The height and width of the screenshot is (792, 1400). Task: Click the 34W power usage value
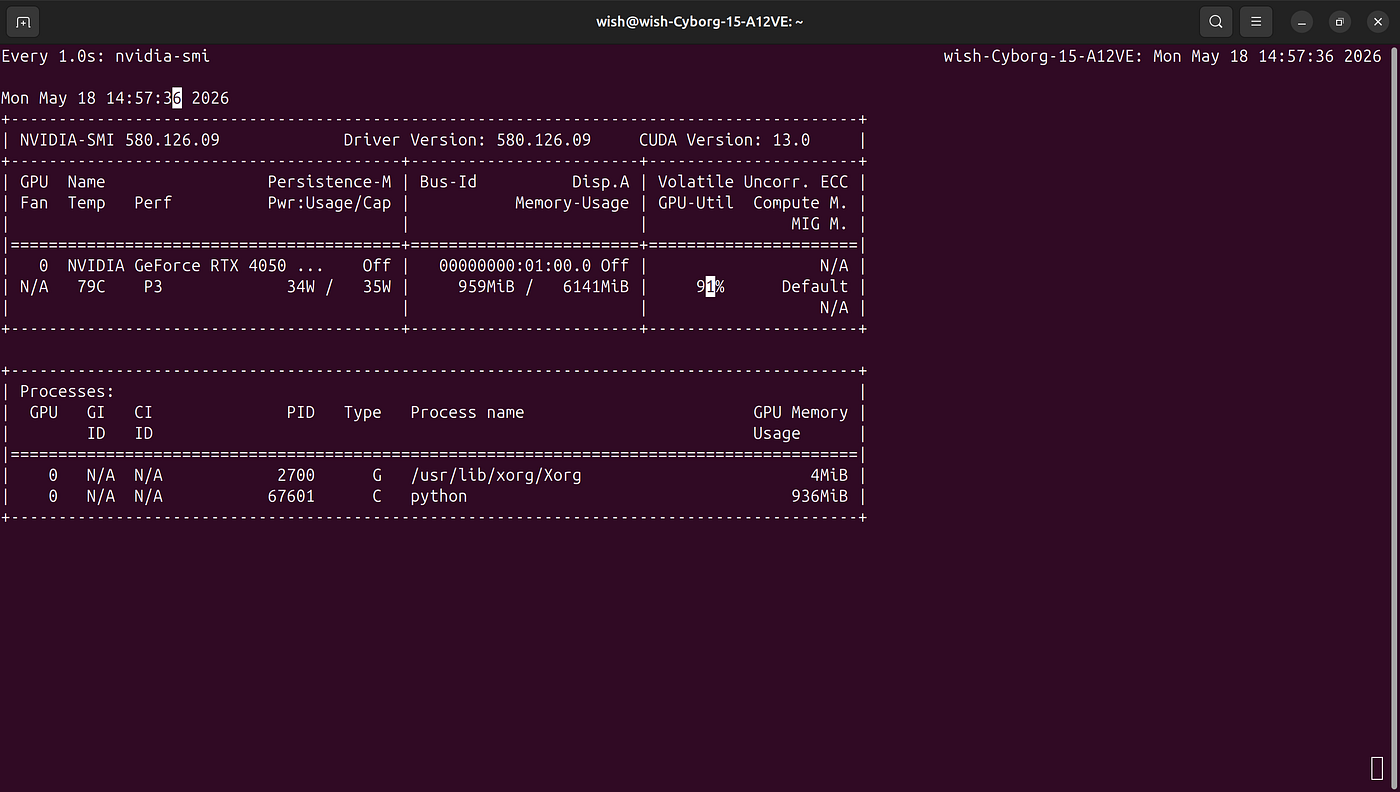[x=301, y=287]
